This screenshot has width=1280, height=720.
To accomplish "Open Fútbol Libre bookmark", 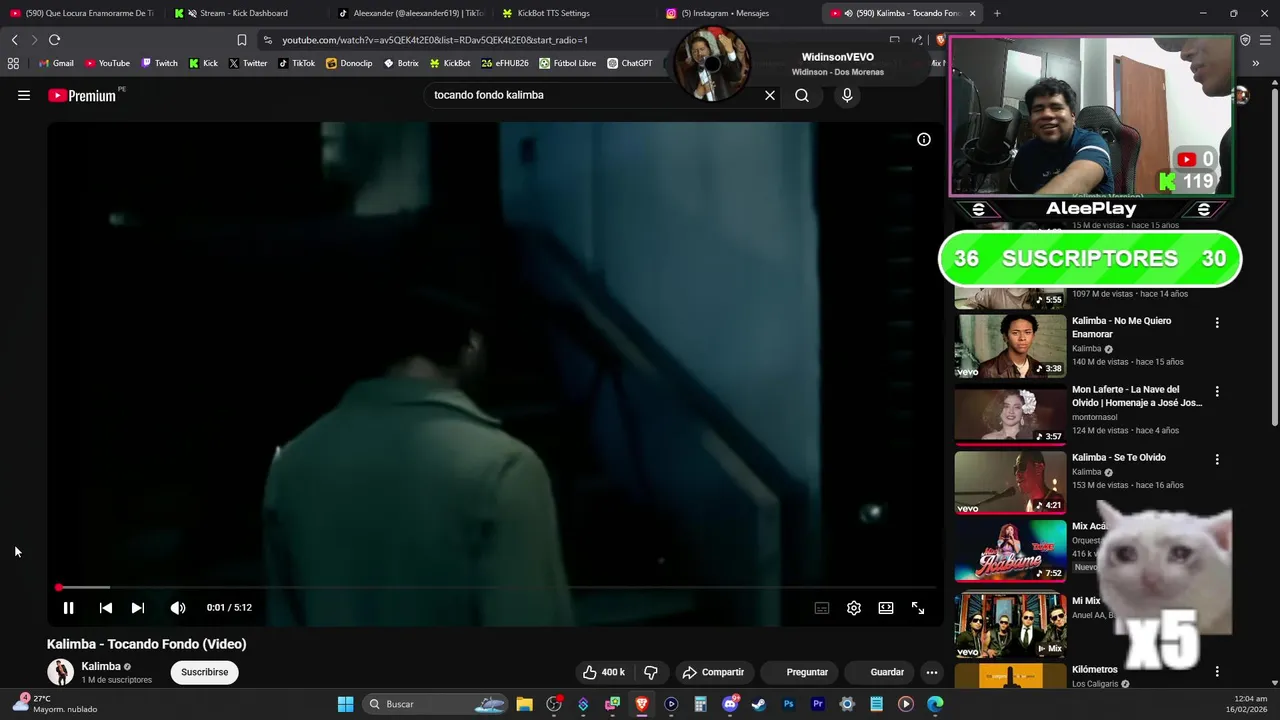I will pos(567,63).
